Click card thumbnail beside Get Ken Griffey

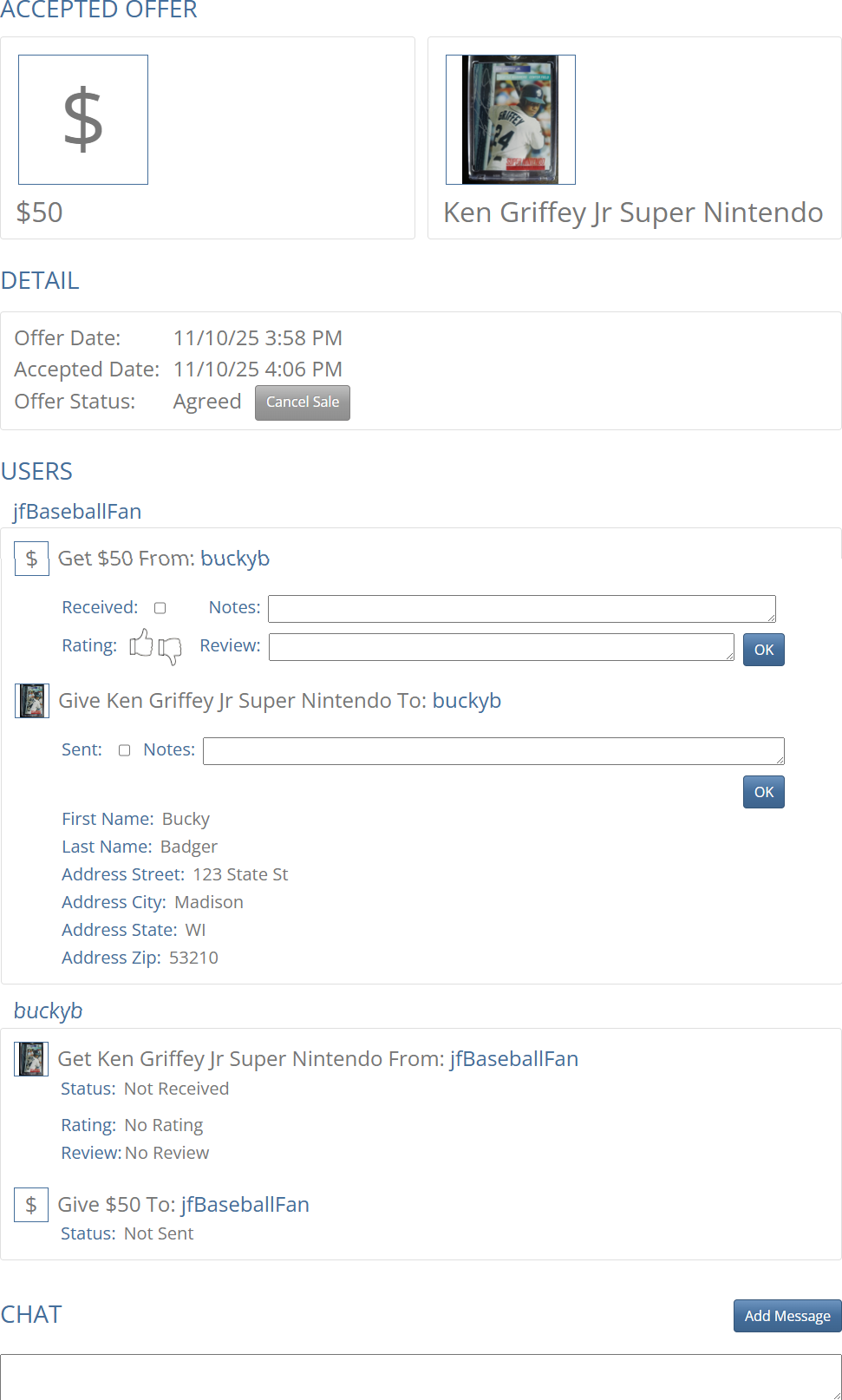tap(31, 1059)
